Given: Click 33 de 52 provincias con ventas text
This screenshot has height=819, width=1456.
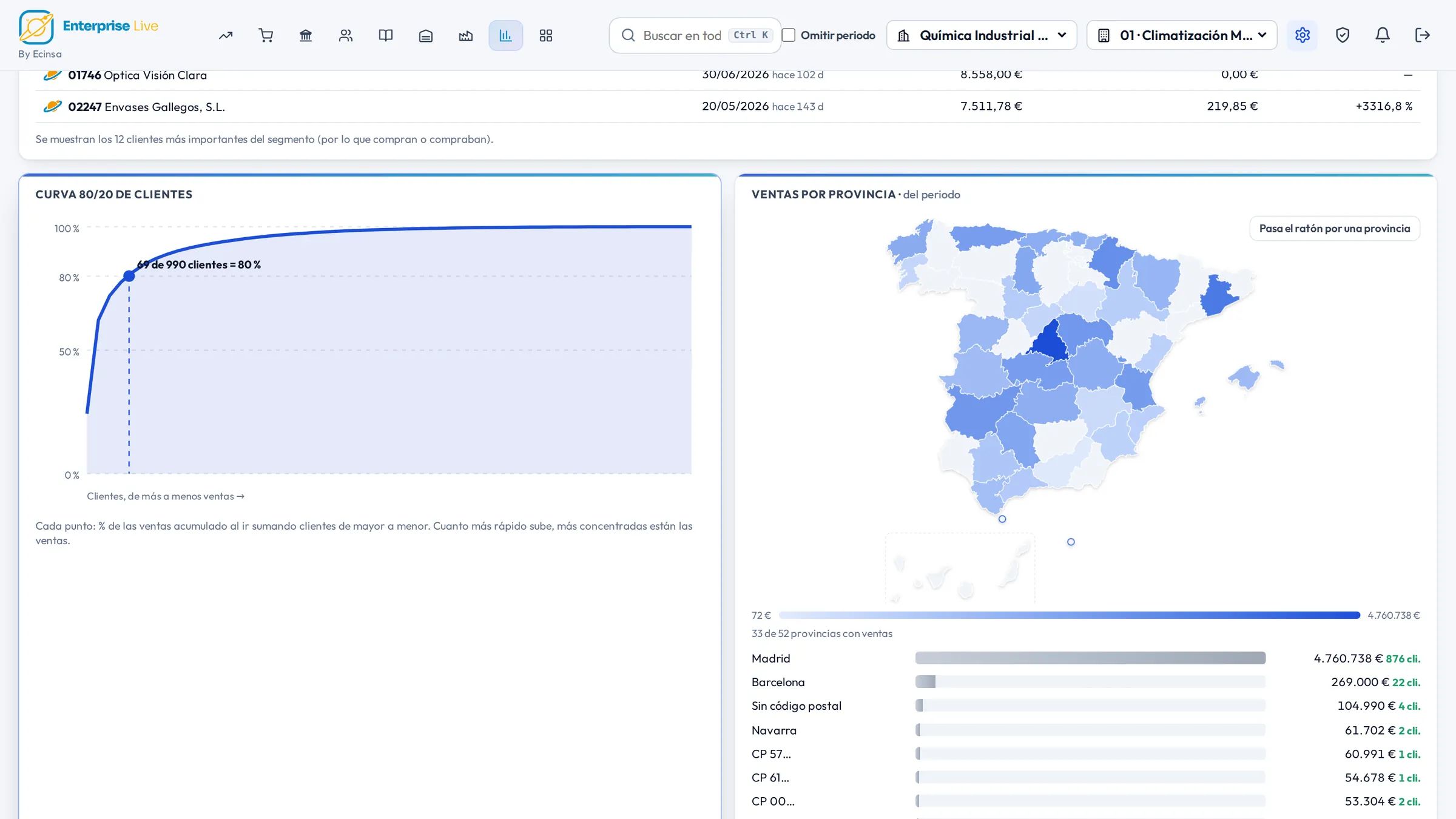Looking at the screenshot, I should coord(822,633).
